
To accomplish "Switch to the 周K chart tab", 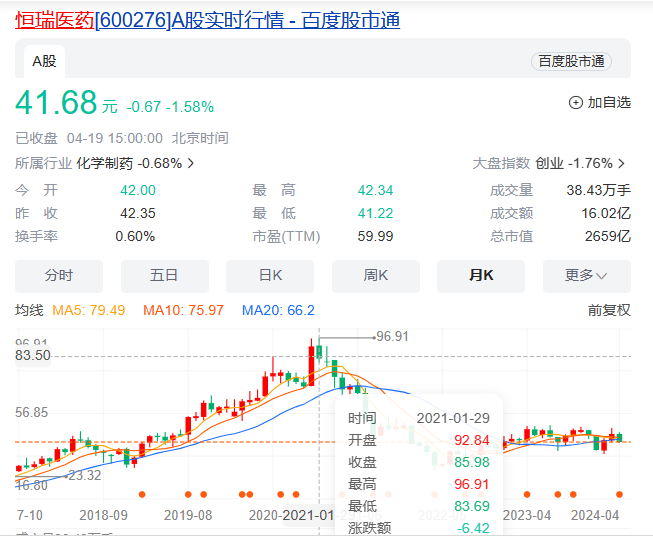I will pyautogui.click(x=376, y=276).
